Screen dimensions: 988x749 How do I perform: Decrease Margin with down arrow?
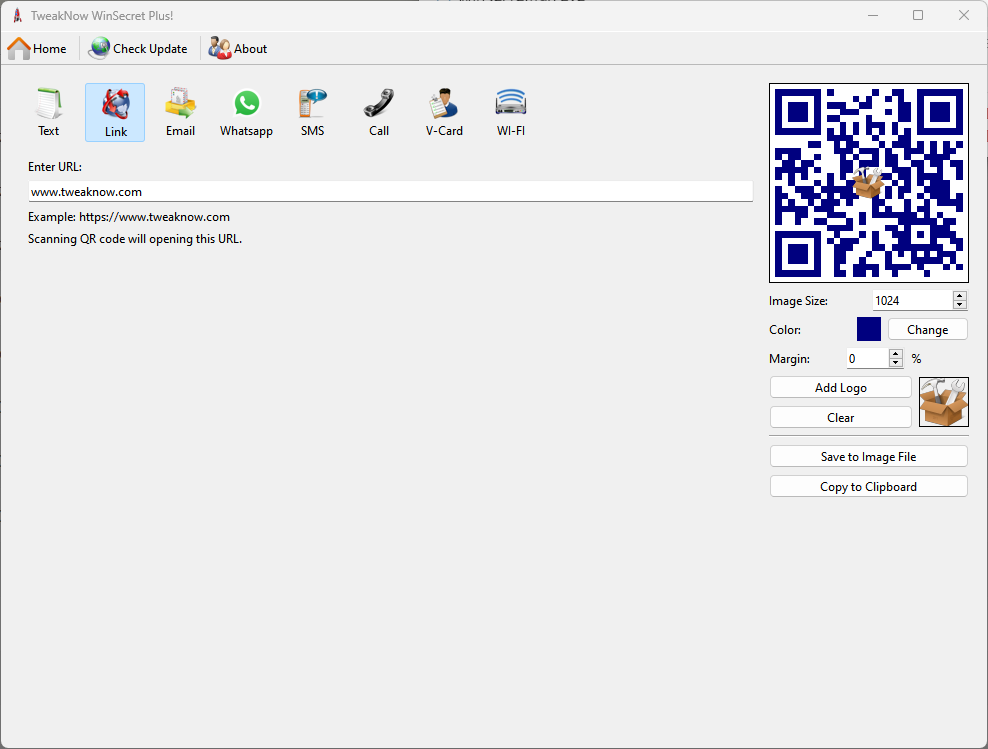[x=895, y=363]
